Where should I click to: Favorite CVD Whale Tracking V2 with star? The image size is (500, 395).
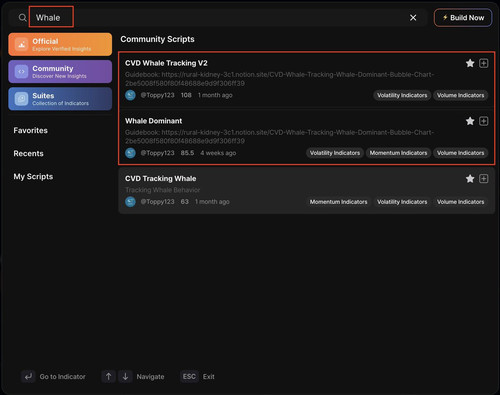(x=470, y=63)
